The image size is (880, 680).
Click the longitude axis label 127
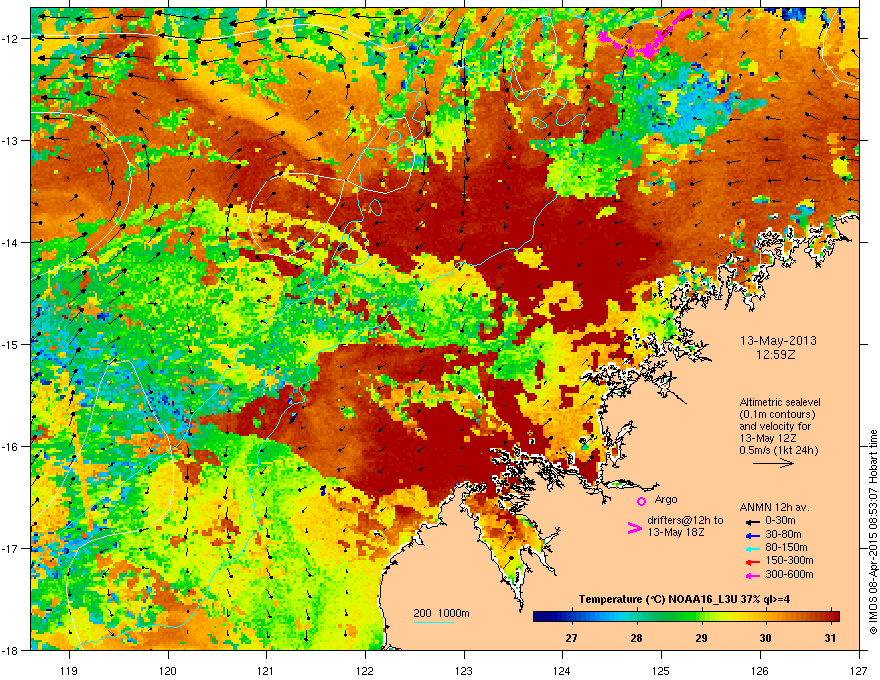point(859,671)
